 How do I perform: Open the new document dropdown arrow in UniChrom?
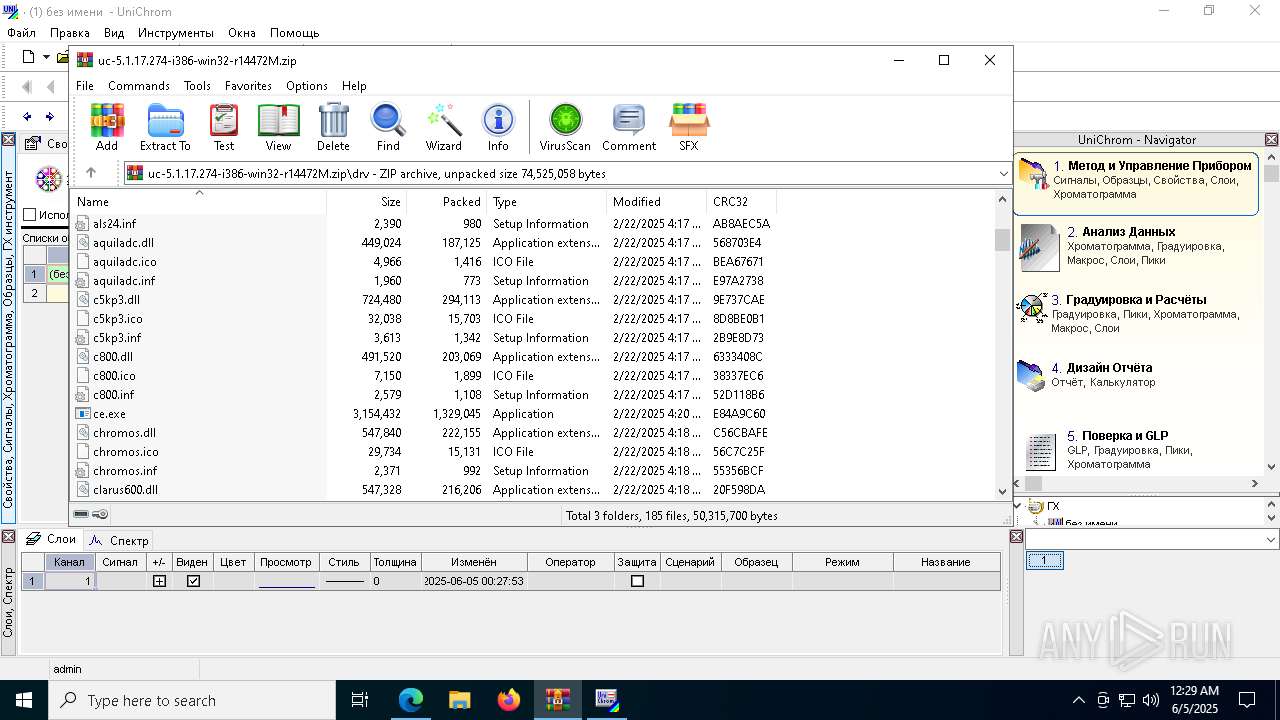46,57
